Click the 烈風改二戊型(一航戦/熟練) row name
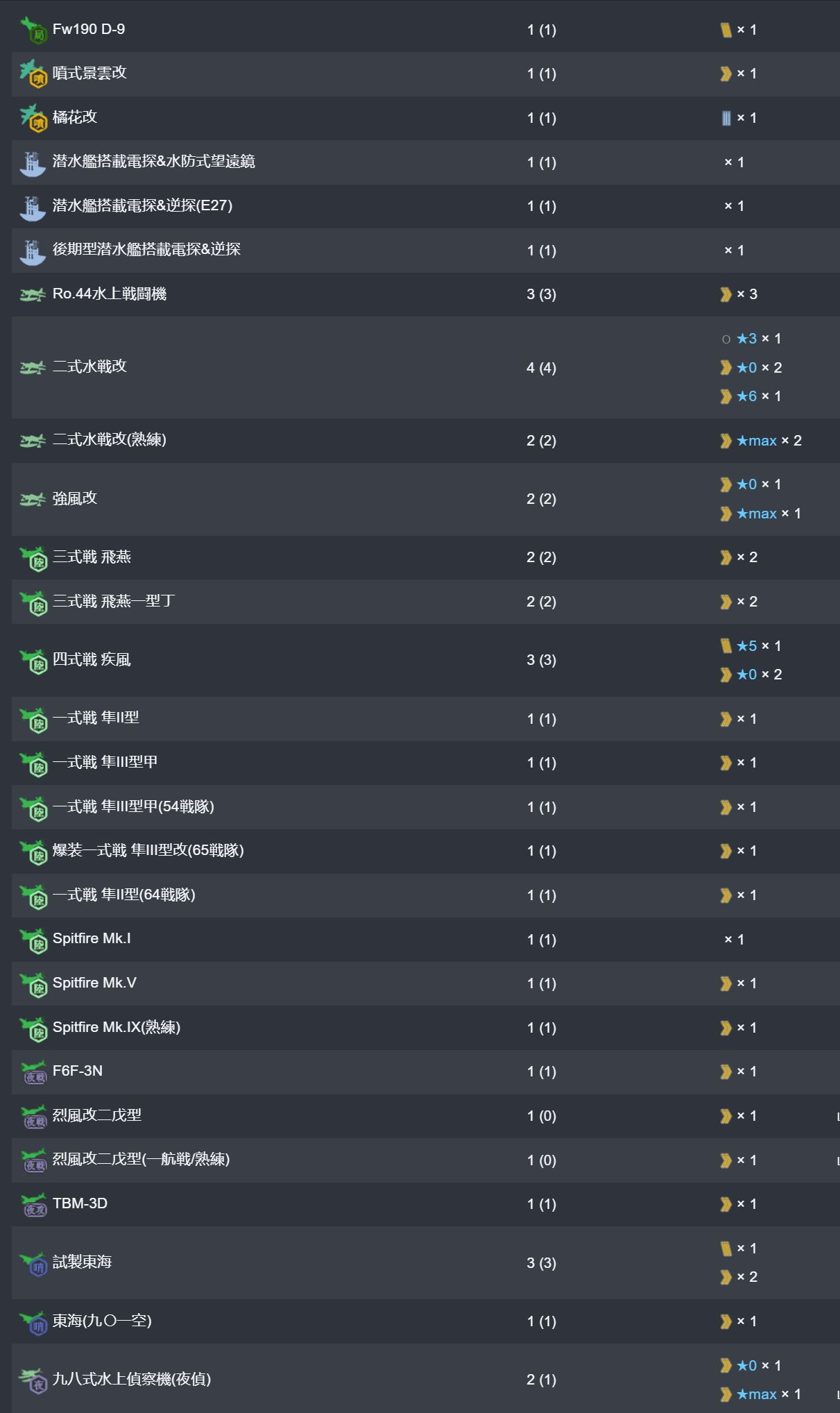Viewport: 840px width, 1413px height. pos(142,1159)
